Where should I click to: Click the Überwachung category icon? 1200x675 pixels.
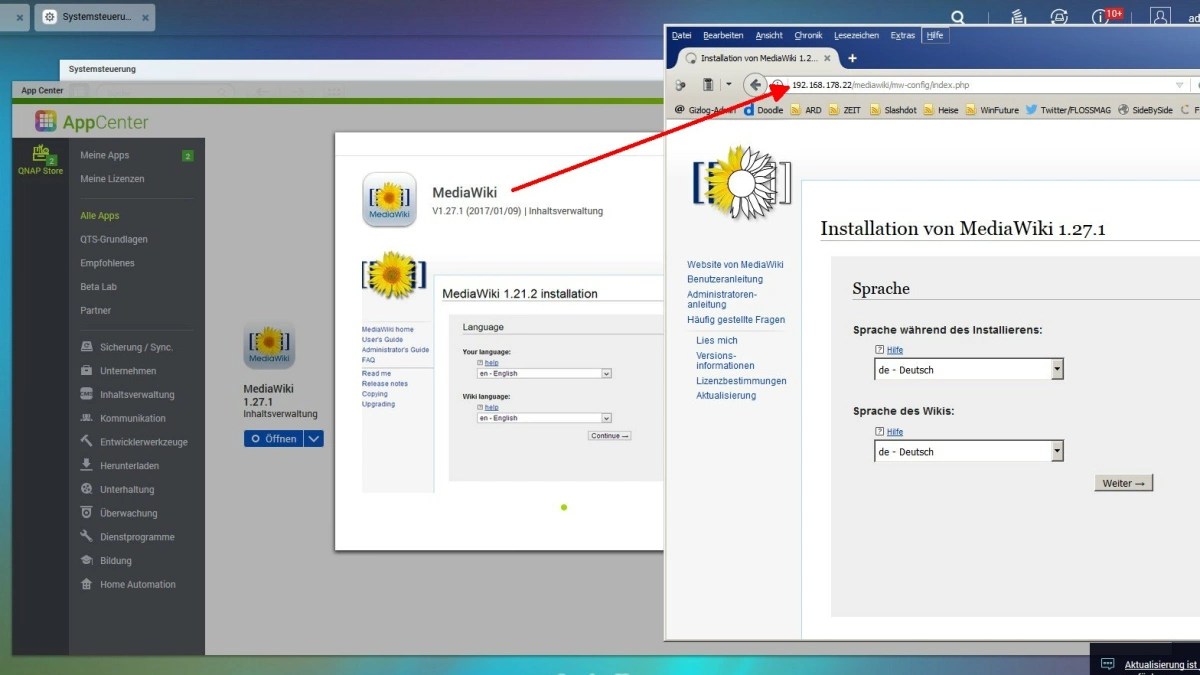point(87,513)
